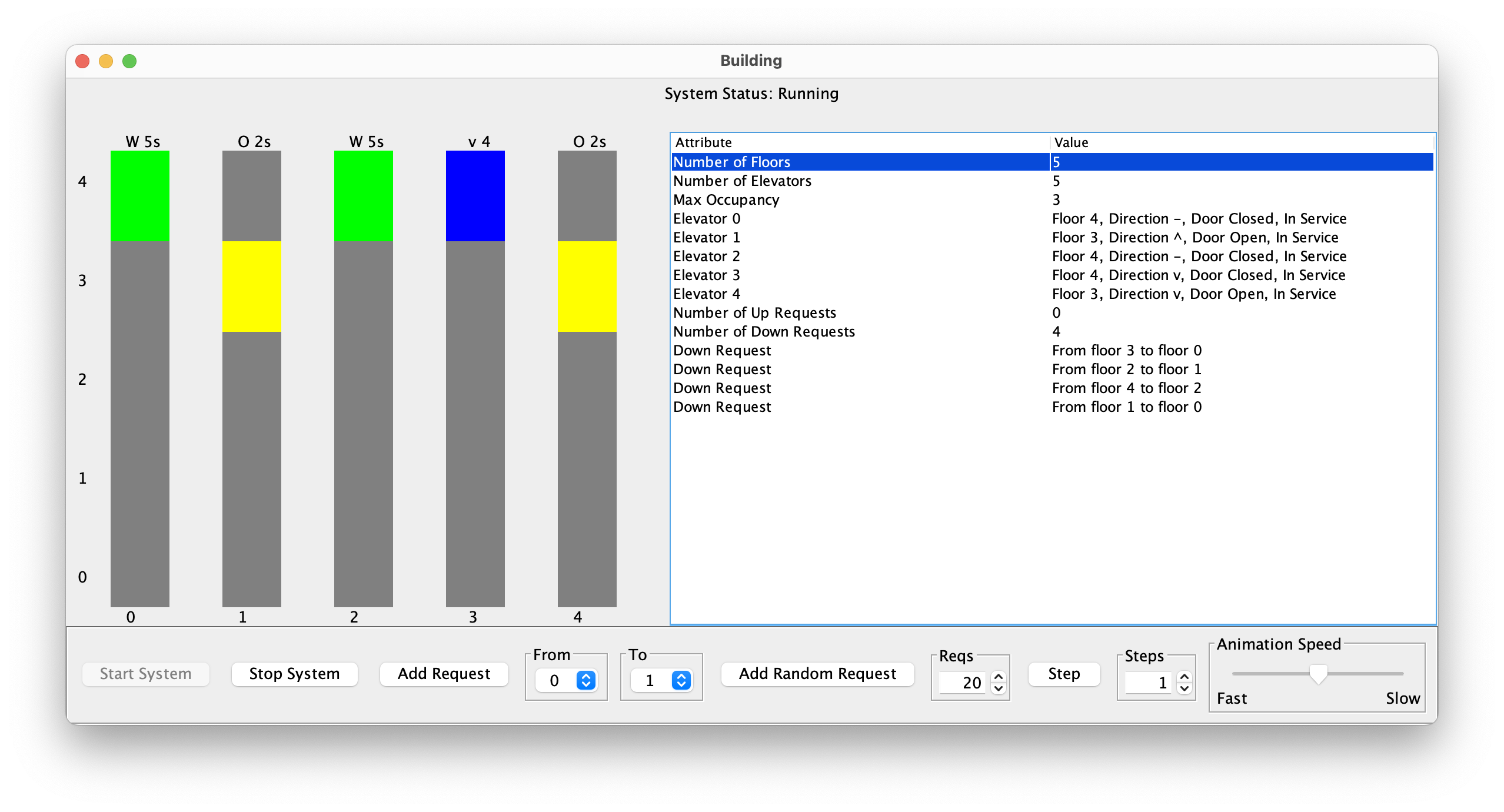This screenshot has width=1504, height=812.
Task: Decrease the Steps spinner value
Action: [1184, 688]
